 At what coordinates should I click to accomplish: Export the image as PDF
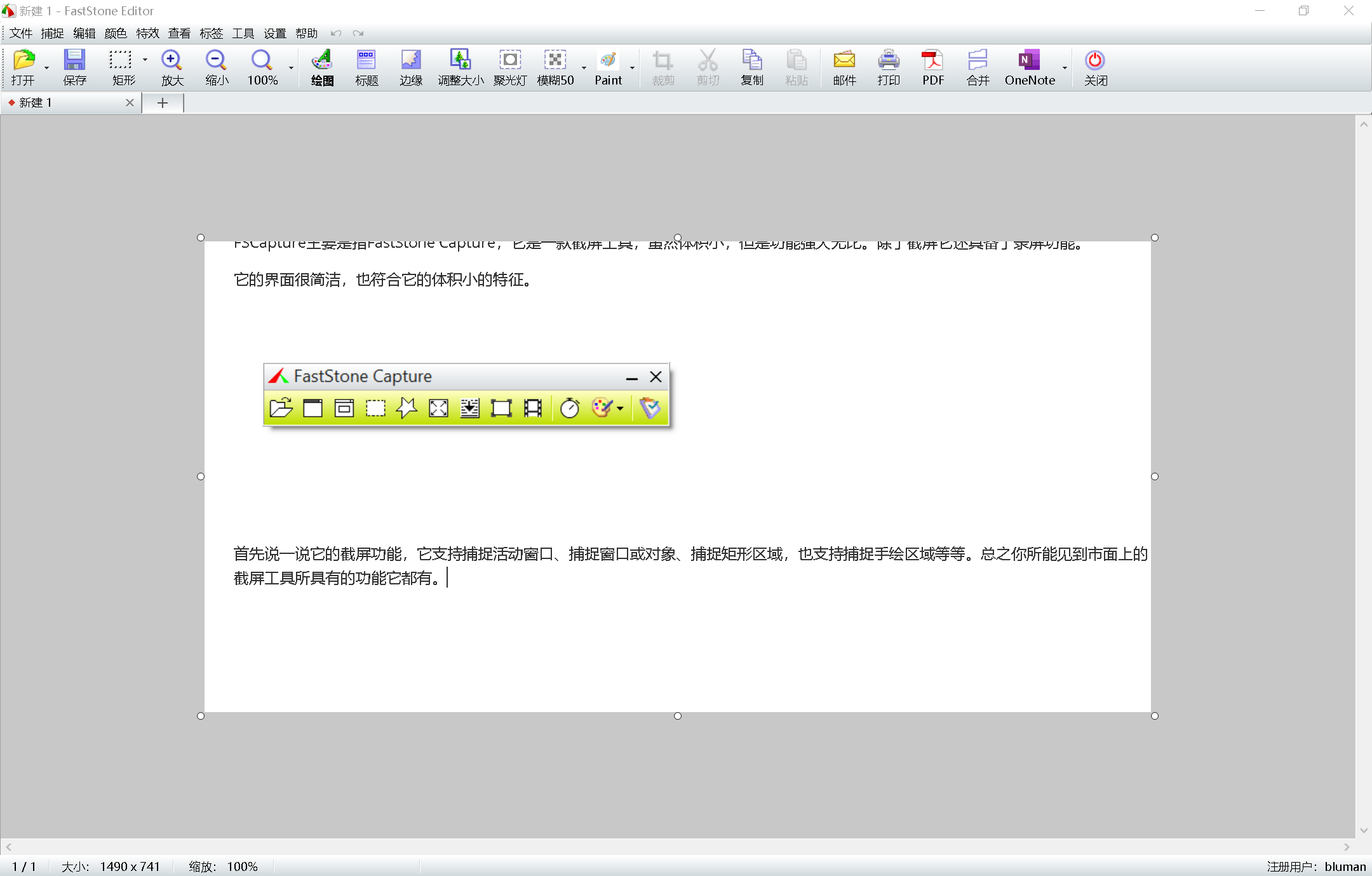coord(932,65)
